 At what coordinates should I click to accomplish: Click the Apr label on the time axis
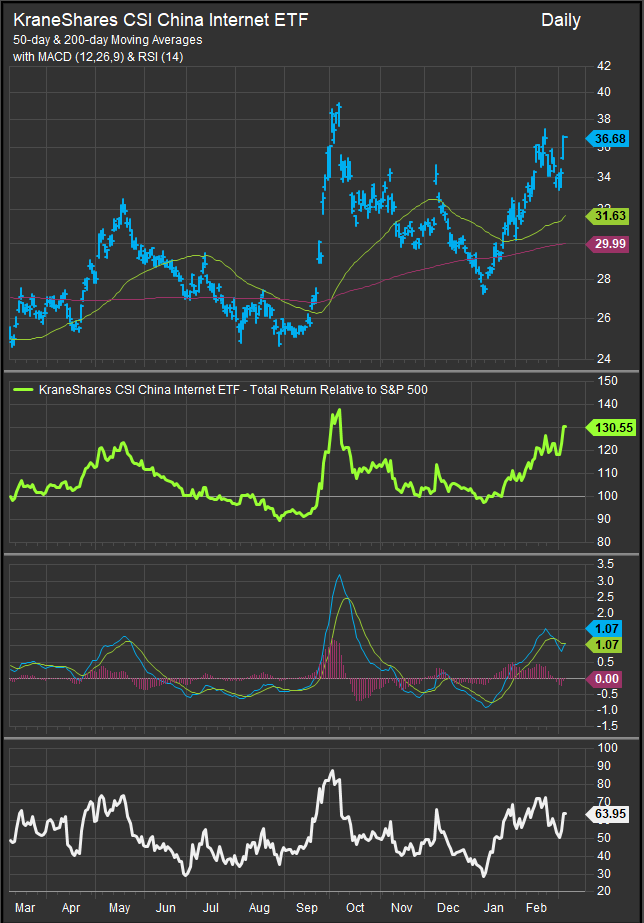pos(71,908)
